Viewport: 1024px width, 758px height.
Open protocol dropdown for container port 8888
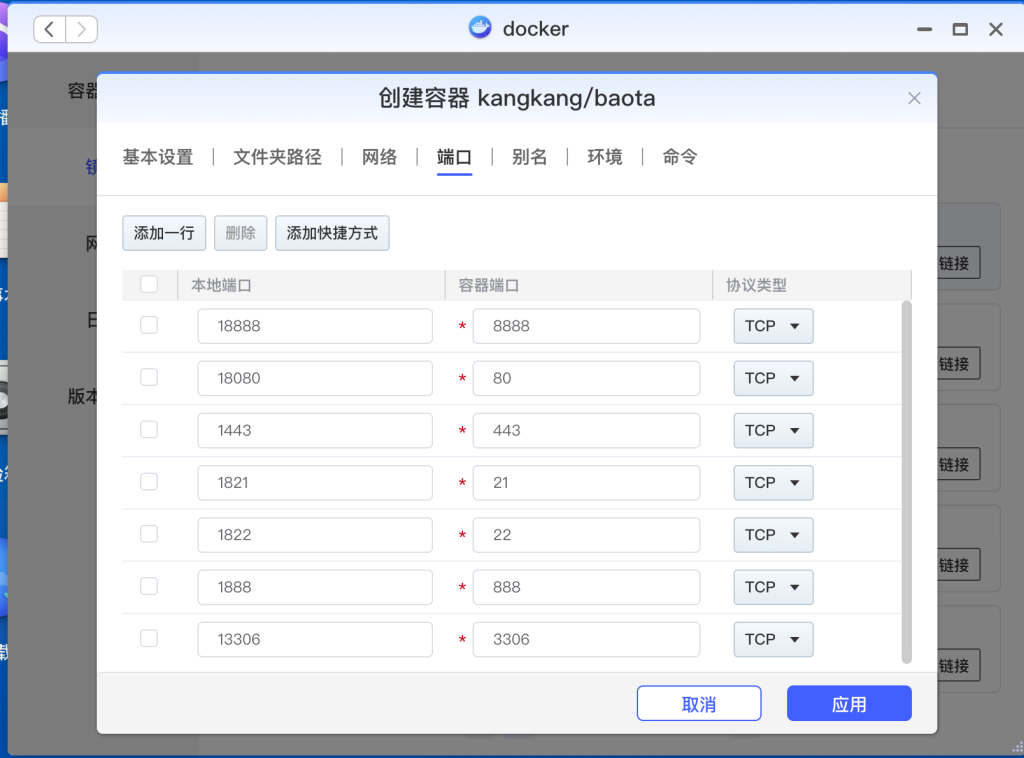coord(773,326)
